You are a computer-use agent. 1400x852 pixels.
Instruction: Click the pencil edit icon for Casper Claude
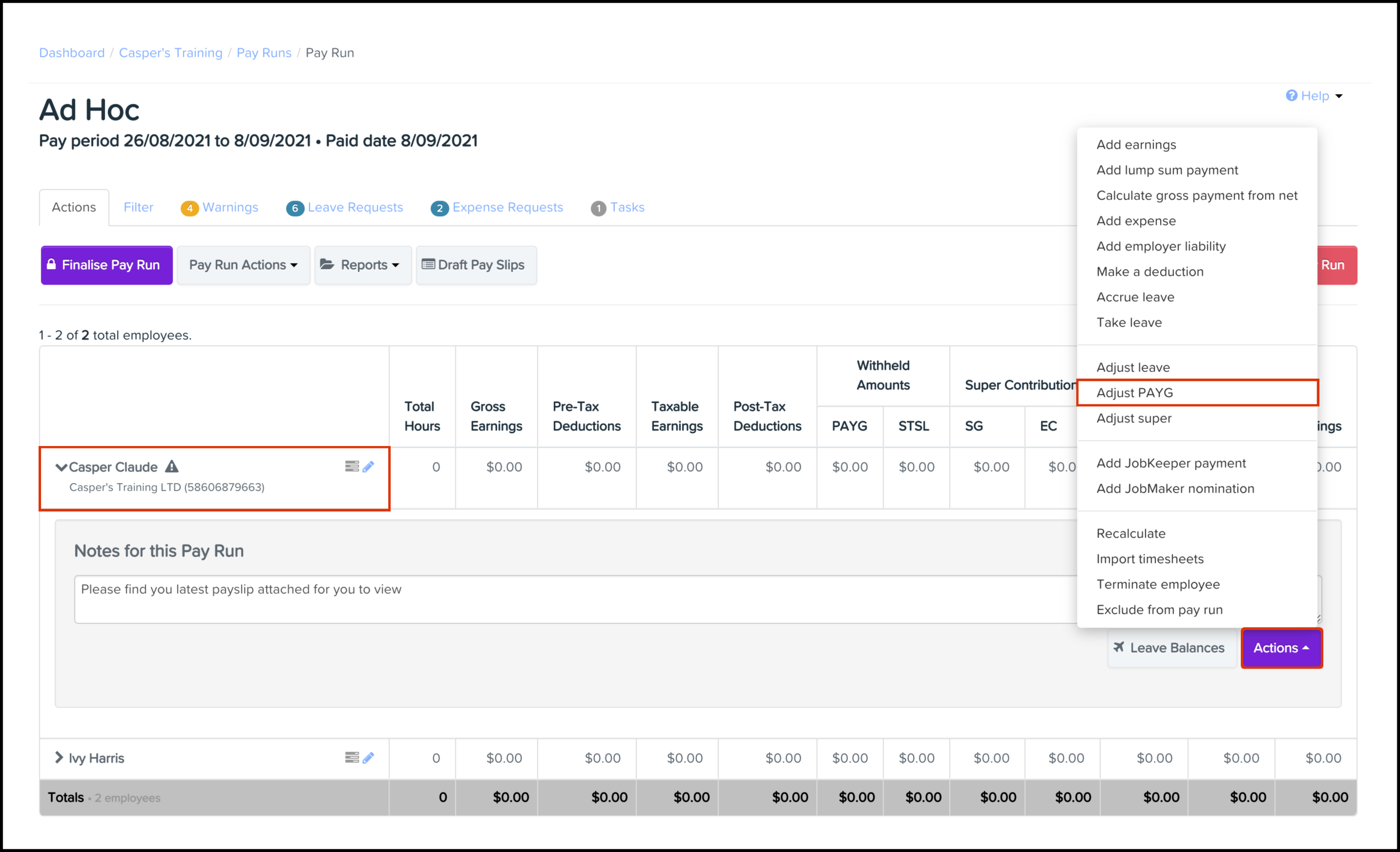pos(368,467)
